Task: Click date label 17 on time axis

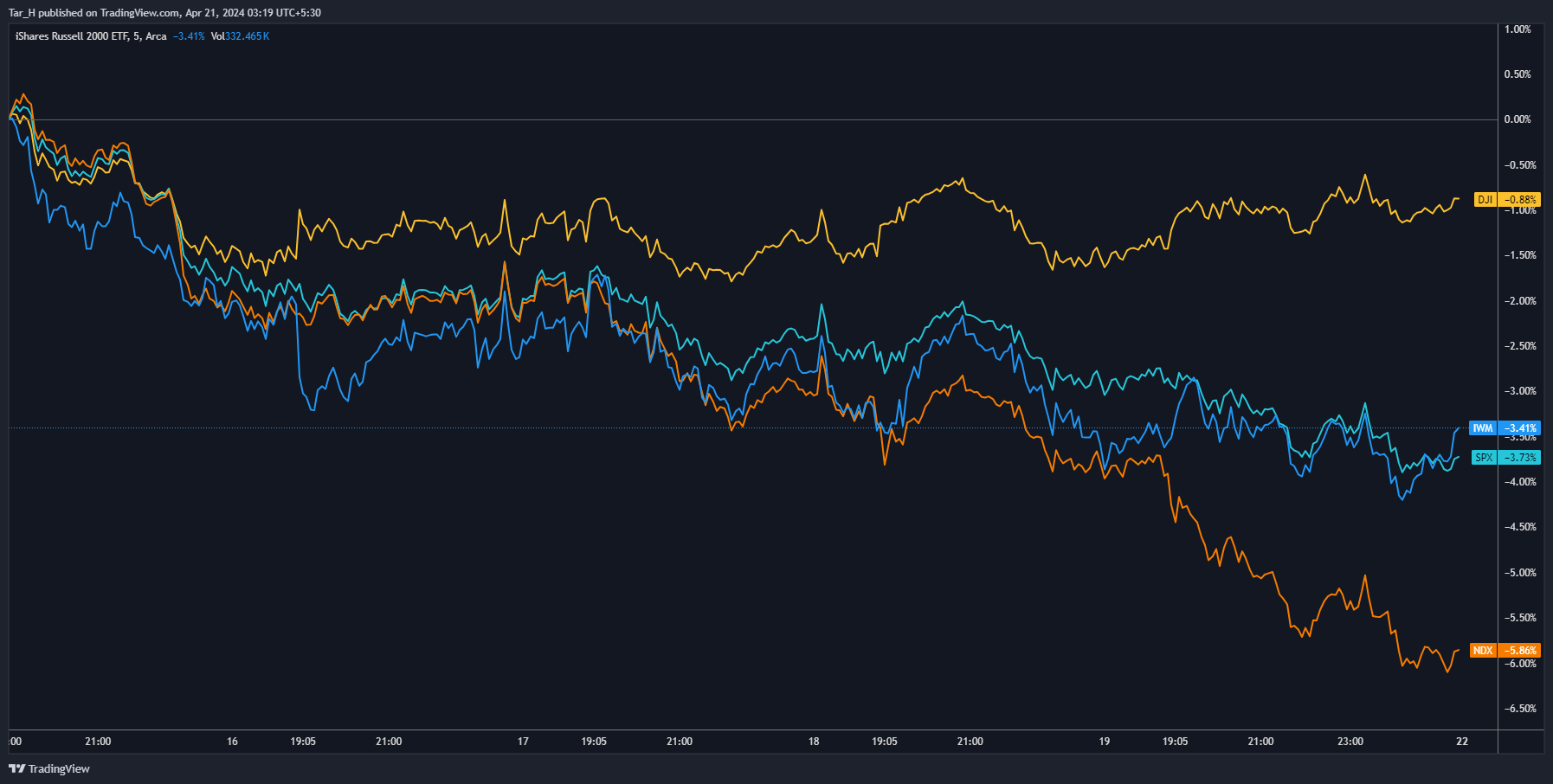Action: tap(523, 742)
